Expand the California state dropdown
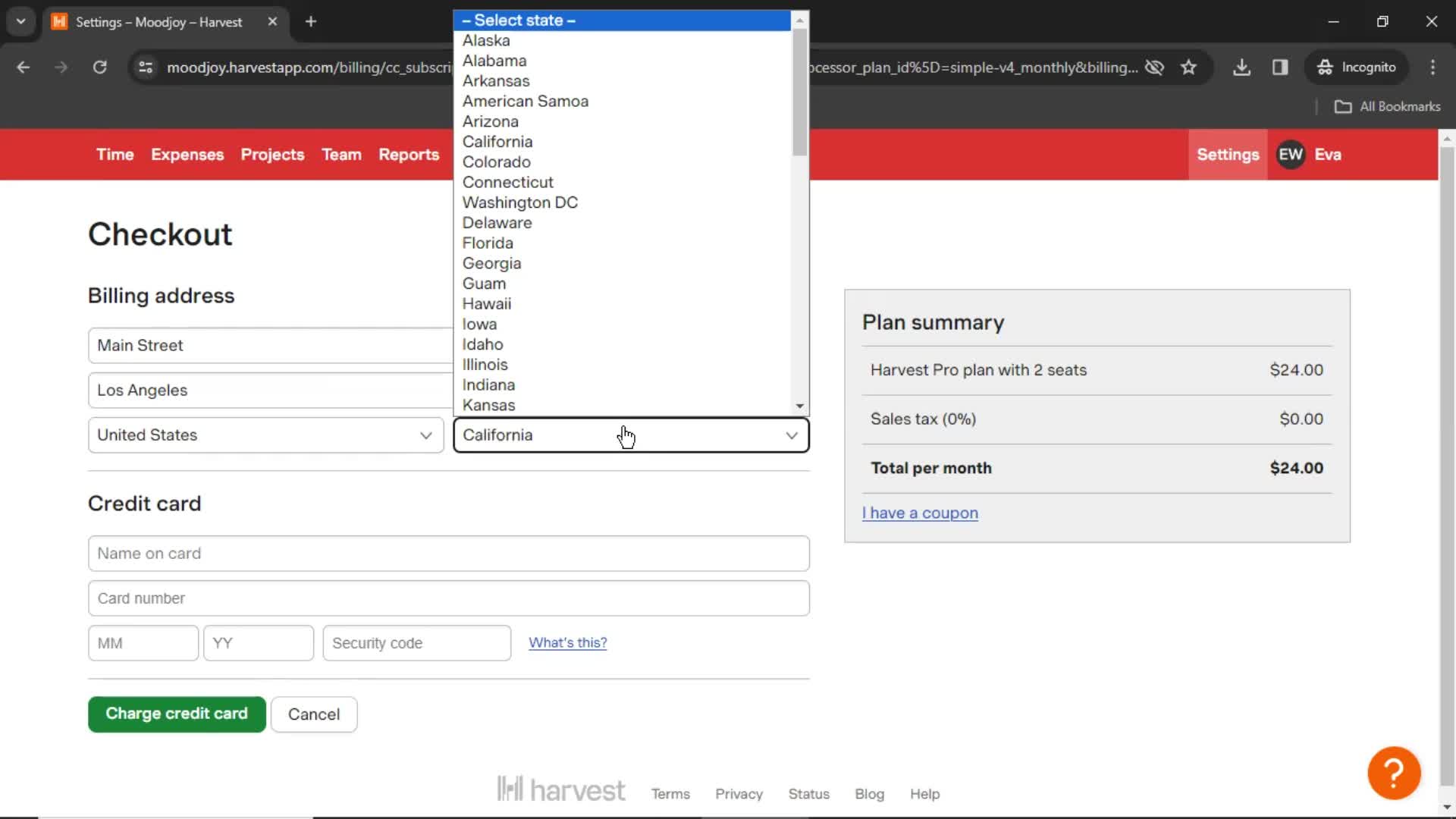Viewport: 1456px width, 819px height. pyautogui.click(x=631, y=434)
